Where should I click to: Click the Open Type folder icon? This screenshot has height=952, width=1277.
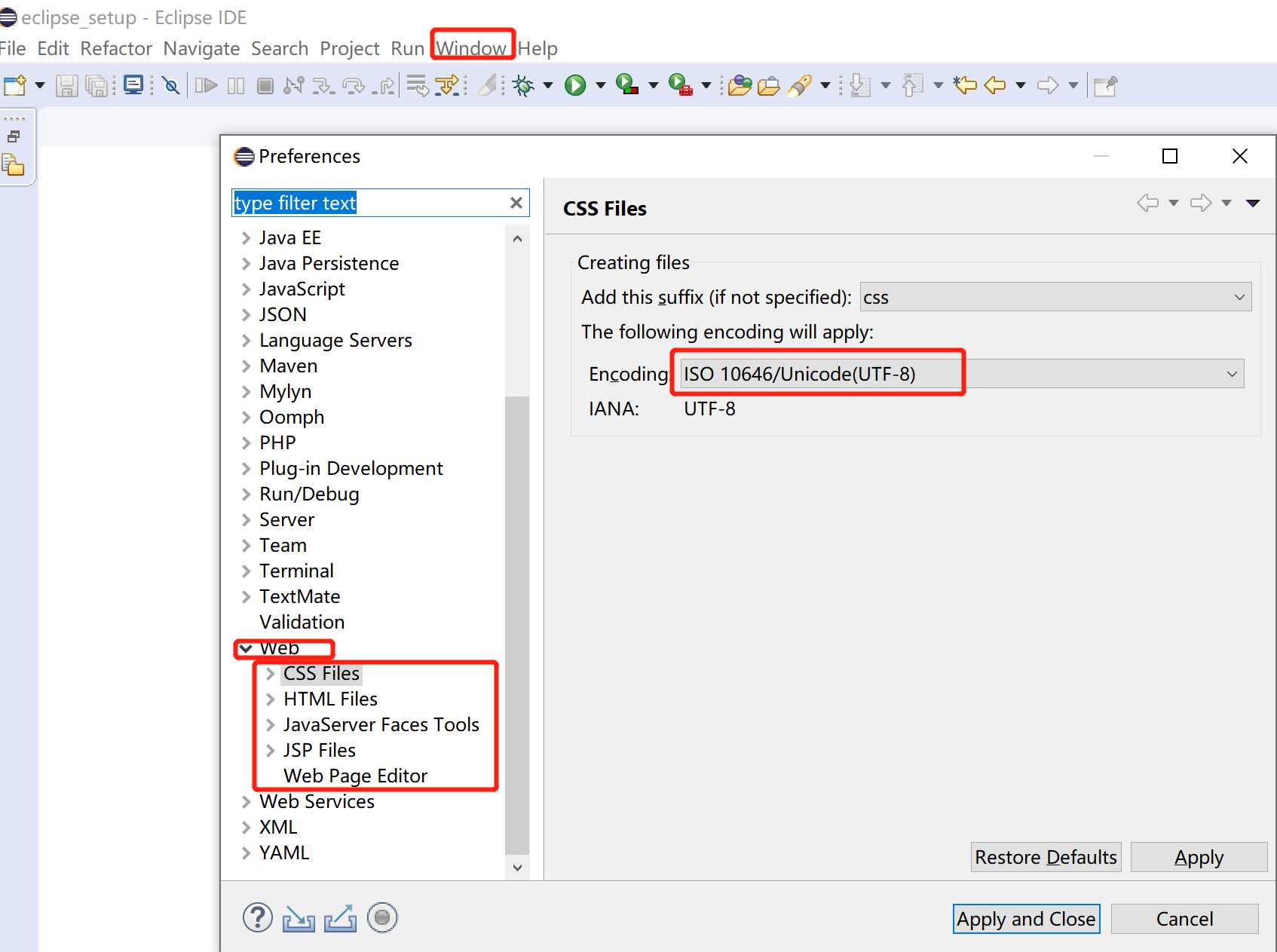click(740, 85)
